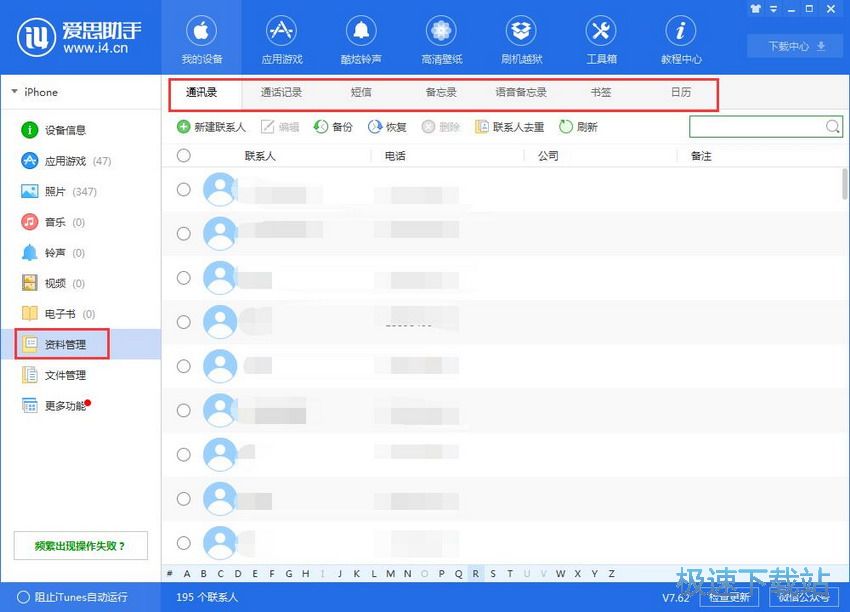Click the 备份 toolbar button
This screenshot has height=612, width=850.
click(x=333, y=127)
